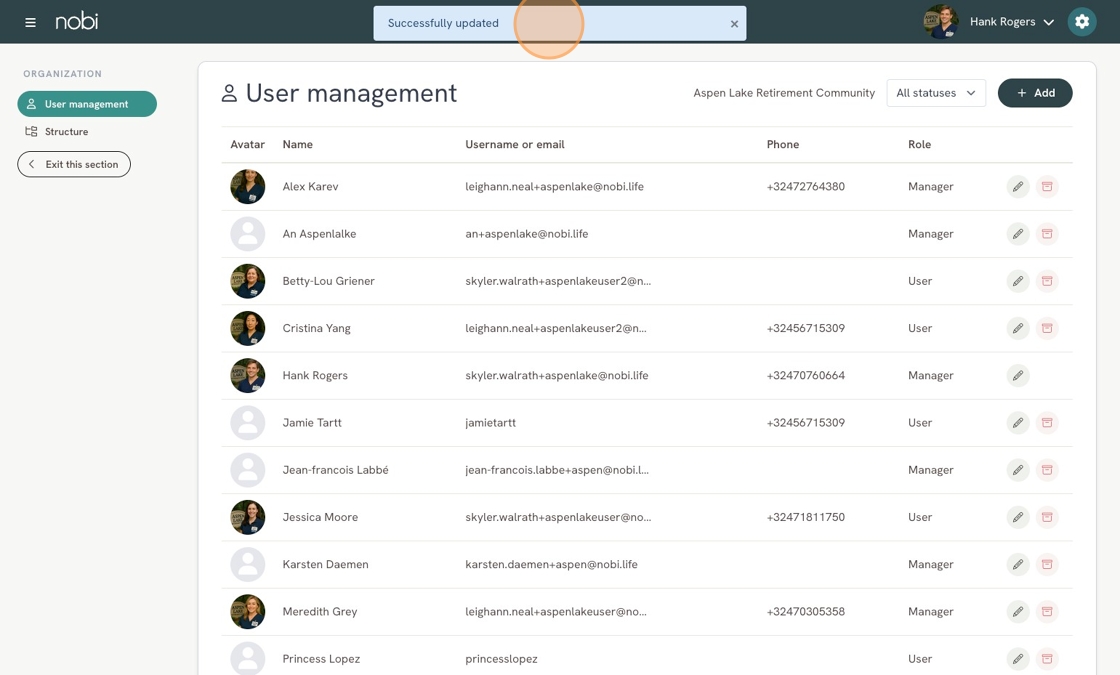This screenshot has height=675, width=1120.
Task: Open the Hank Rogers account dropdown
Action: (x=1011, y=22)
